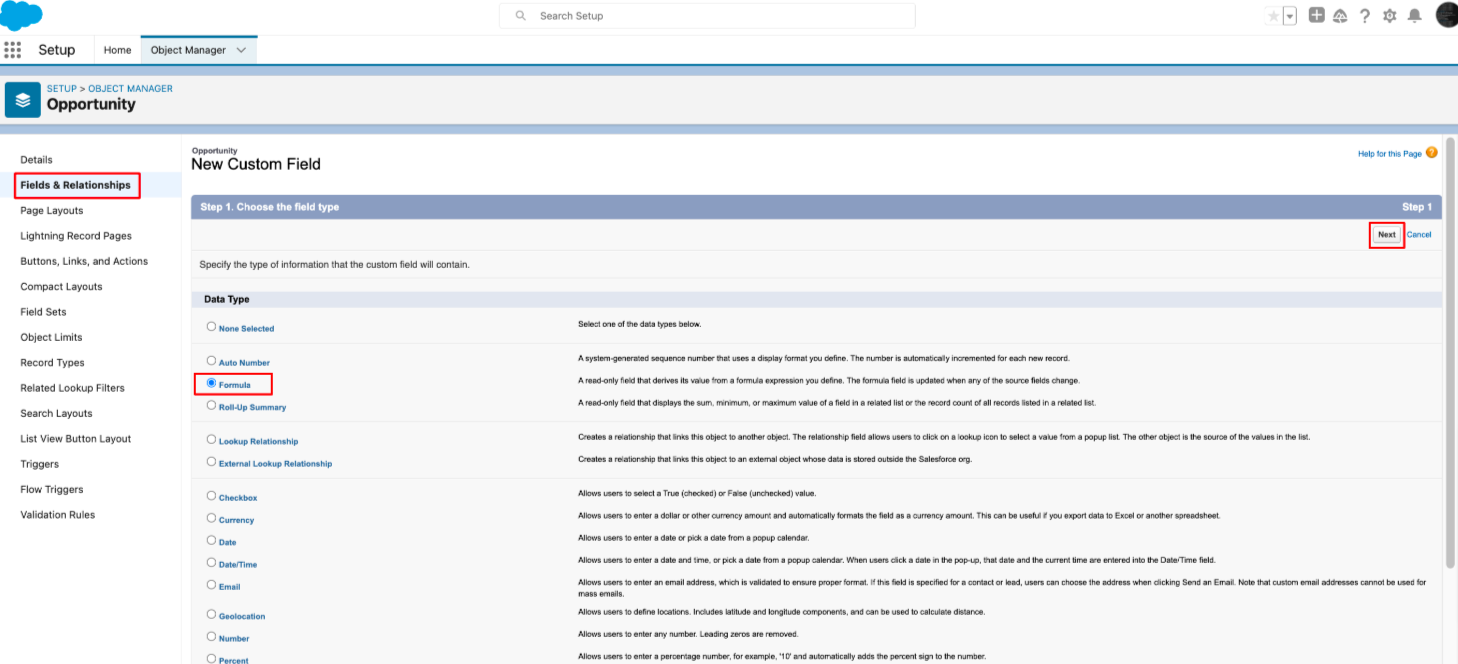Follow the SETUP breadcrumb link
Screen dimensions: 1458x664
click(62, 88)
